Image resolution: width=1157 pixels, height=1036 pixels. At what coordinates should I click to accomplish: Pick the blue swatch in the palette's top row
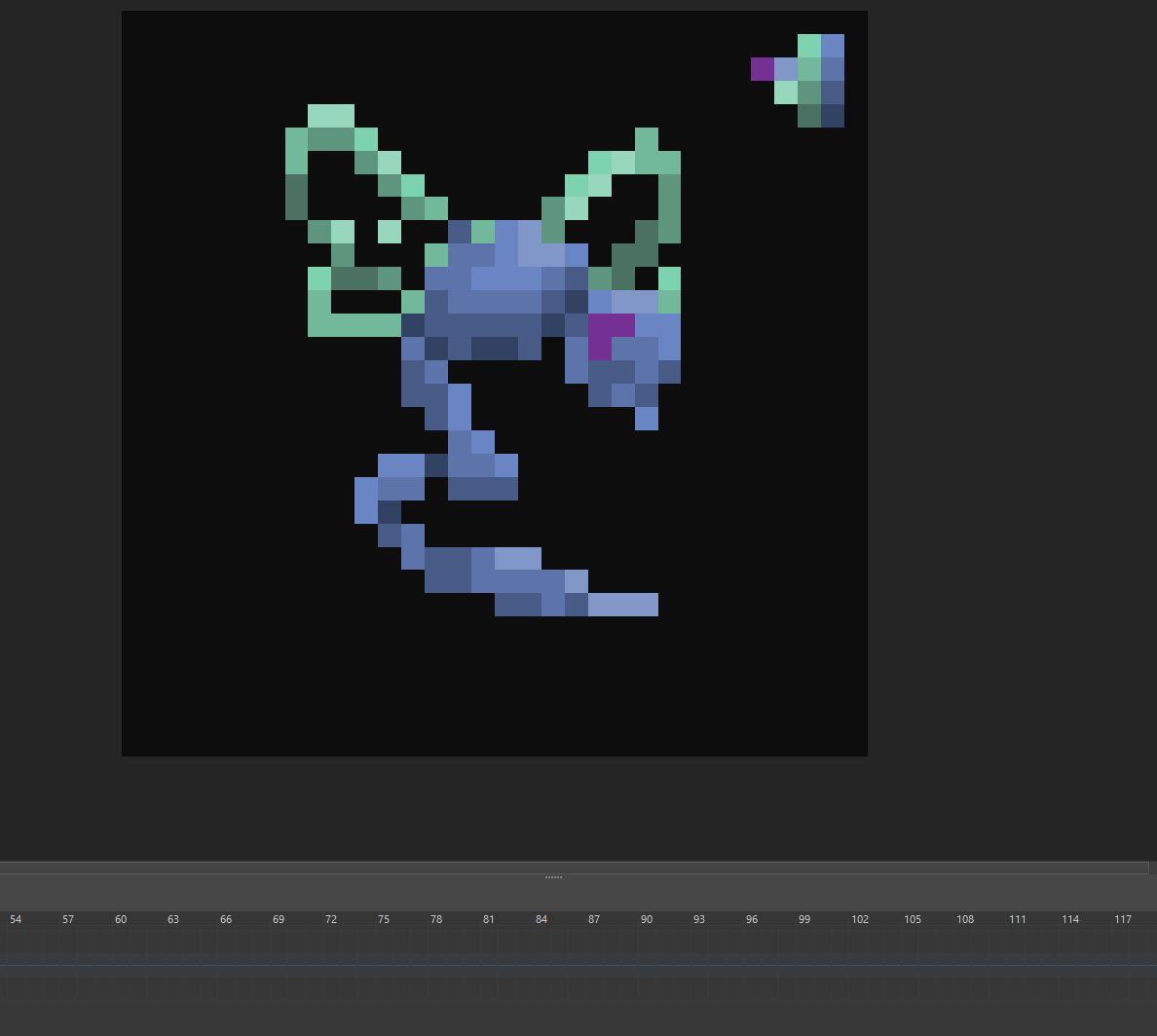point(833,46)
